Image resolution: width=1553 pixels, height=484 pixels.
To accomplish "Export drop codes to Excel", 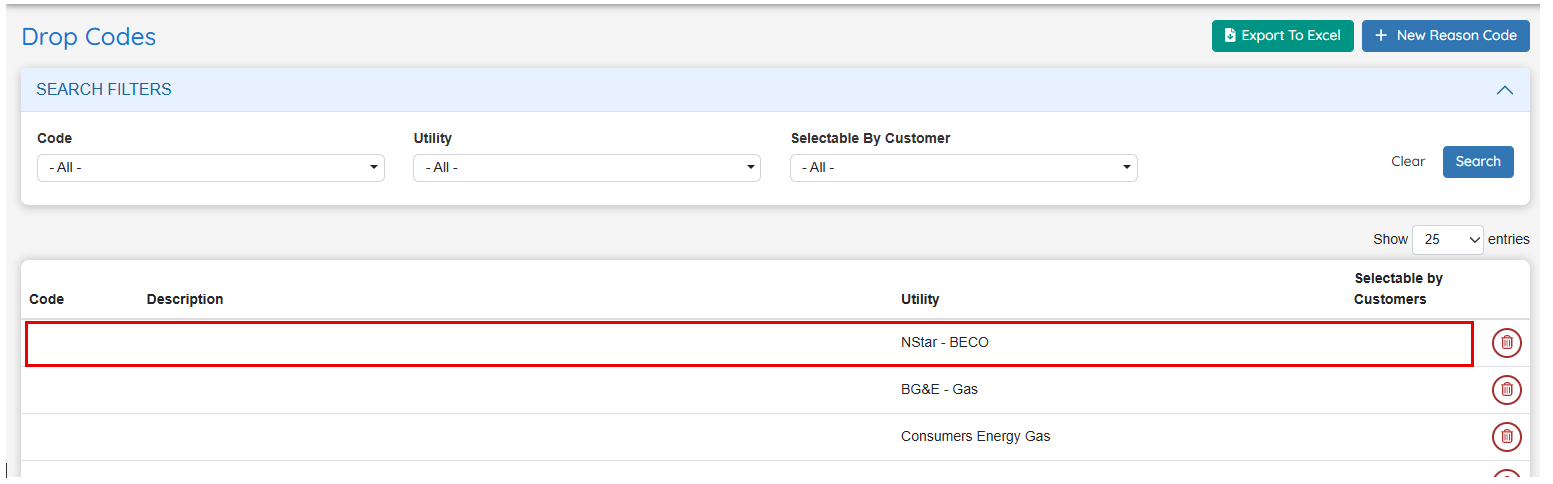I will coord(1282,36).
